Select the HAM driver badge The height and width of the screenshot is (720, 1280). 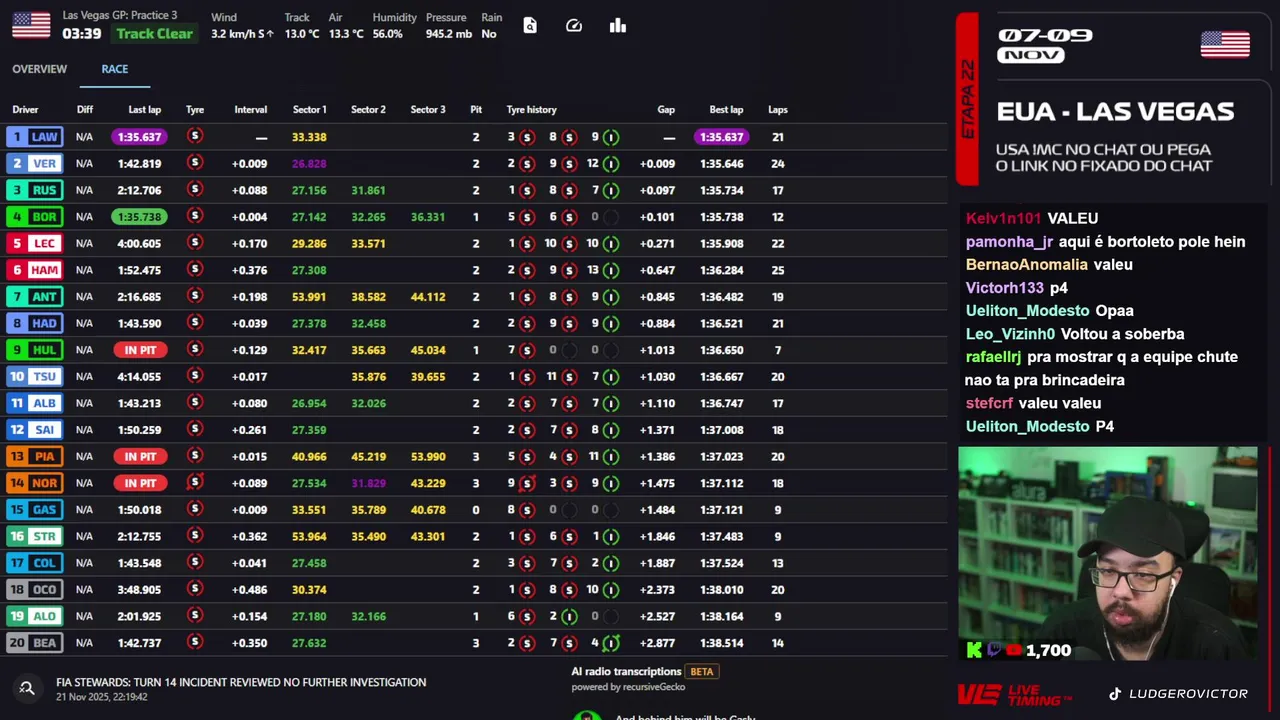click(34, 270)
